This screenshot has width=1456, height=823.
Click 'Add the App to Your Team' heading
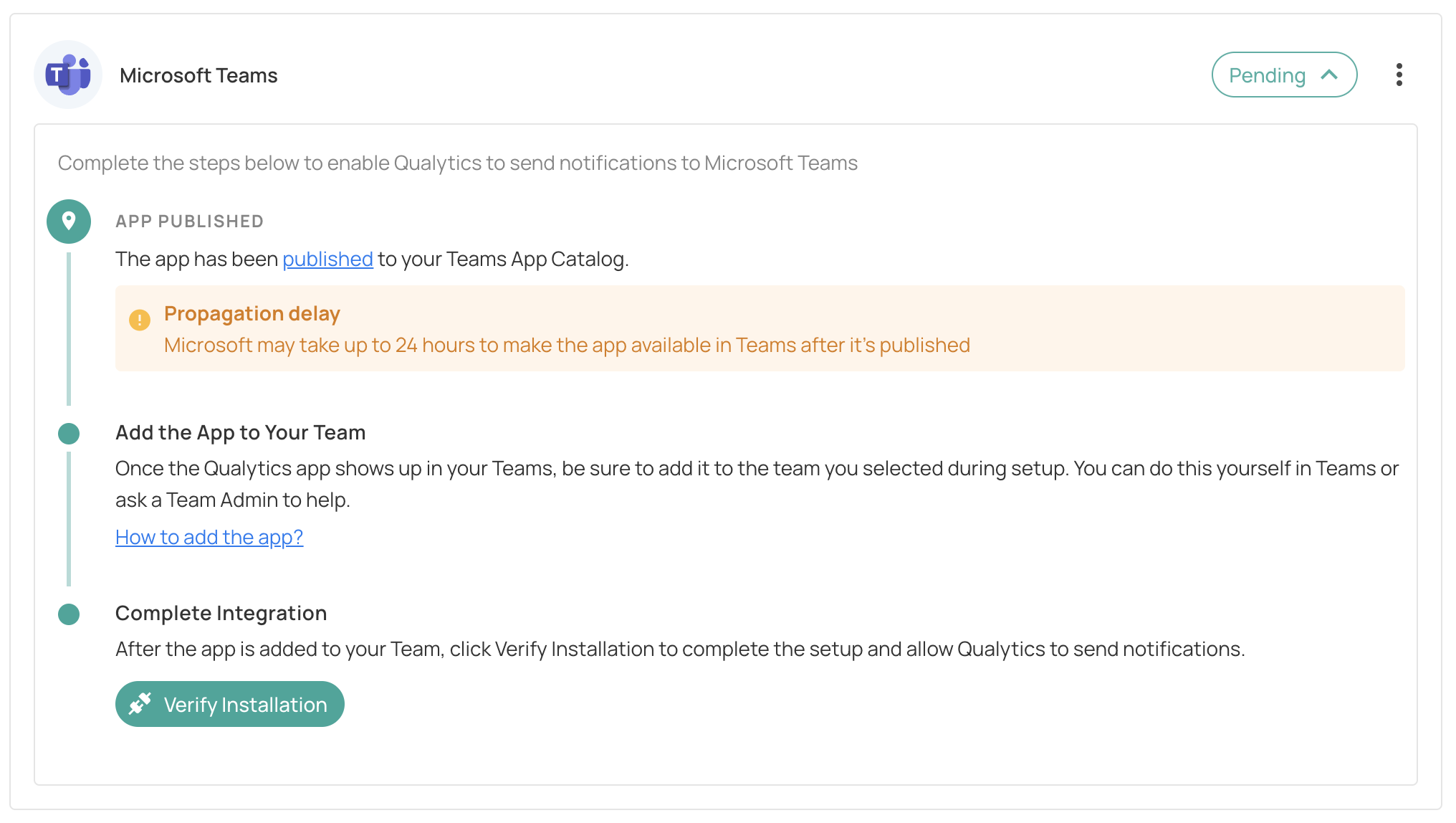coord(240,432)
